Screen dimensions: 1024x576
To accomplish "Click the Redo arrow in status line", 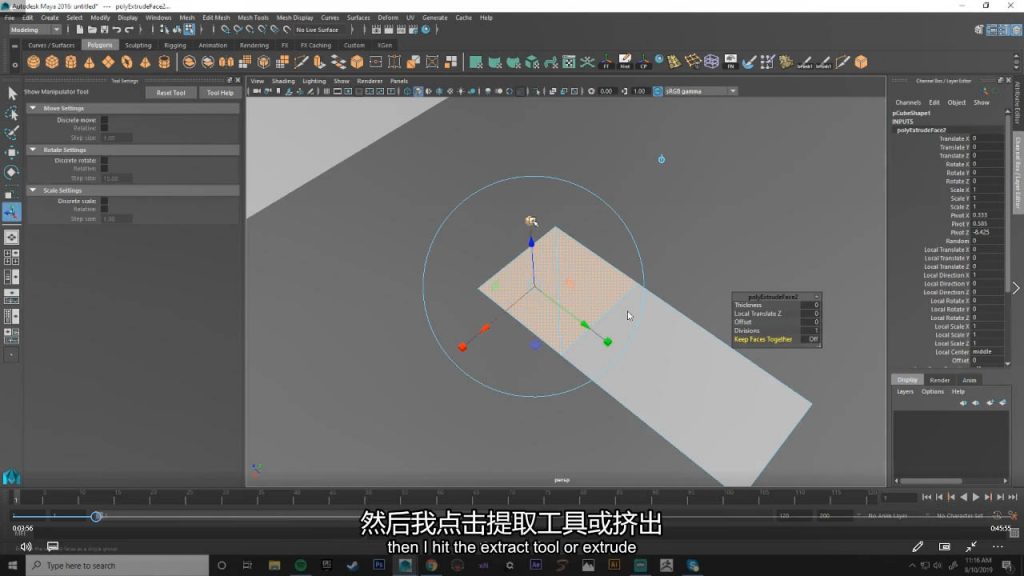I will [x=129, y=29].
